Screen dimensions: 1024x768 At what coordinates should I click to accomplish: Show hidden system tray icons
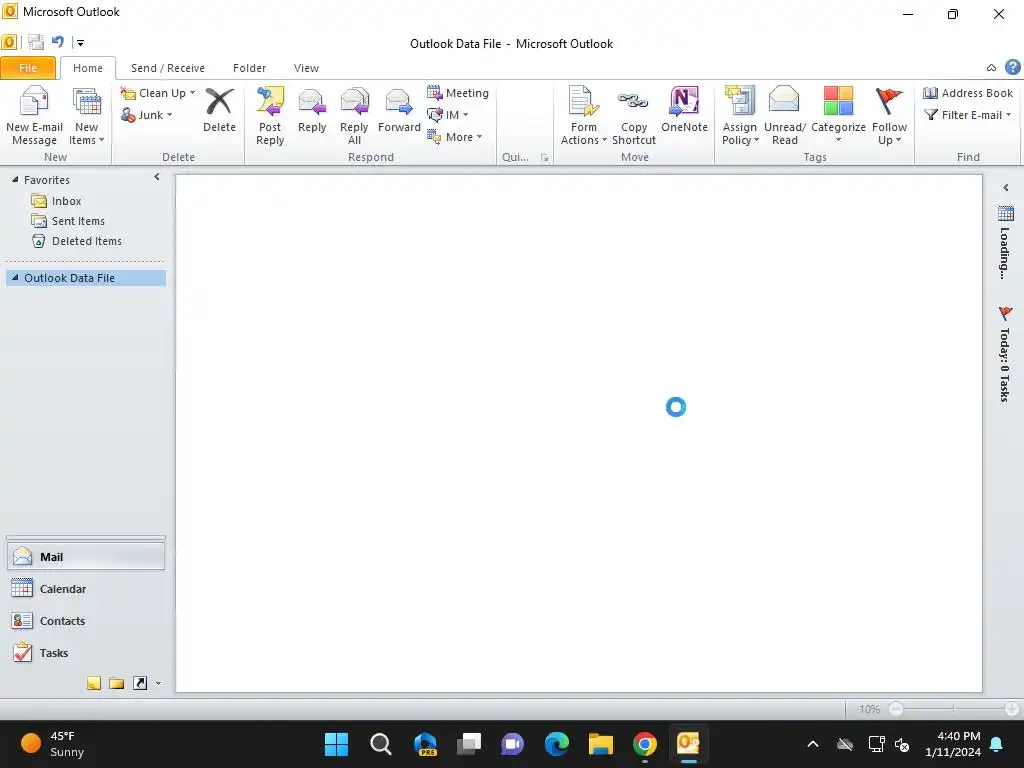pos(813,744)
